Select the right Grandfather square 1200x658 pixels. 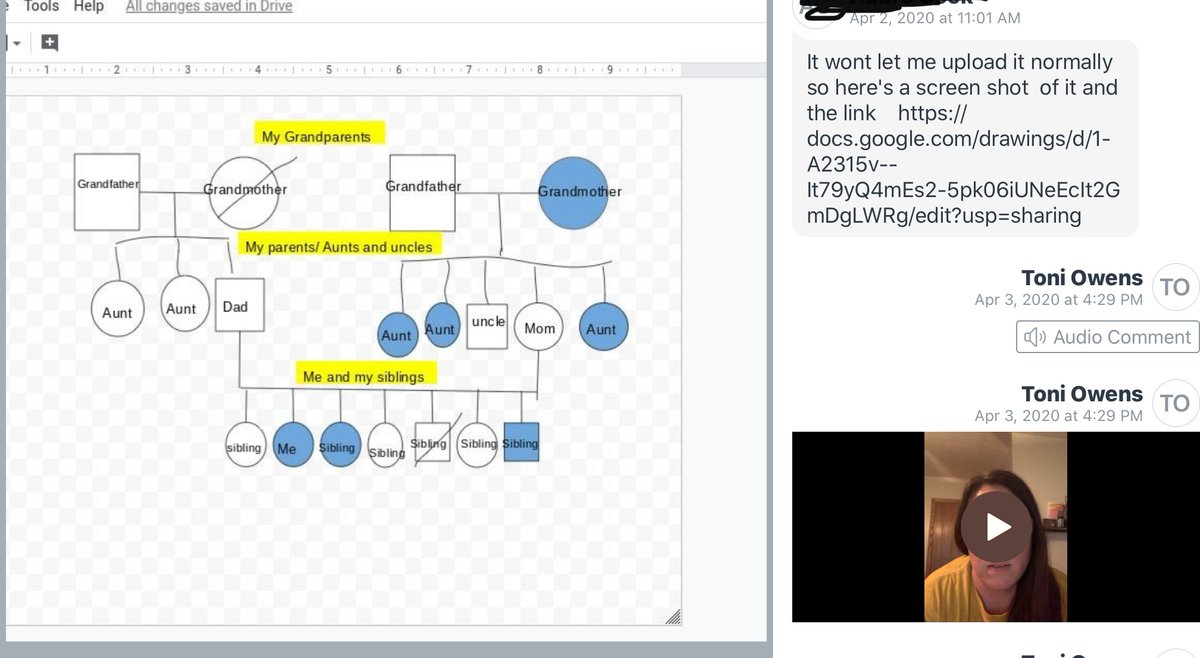[x=422, y=193]
